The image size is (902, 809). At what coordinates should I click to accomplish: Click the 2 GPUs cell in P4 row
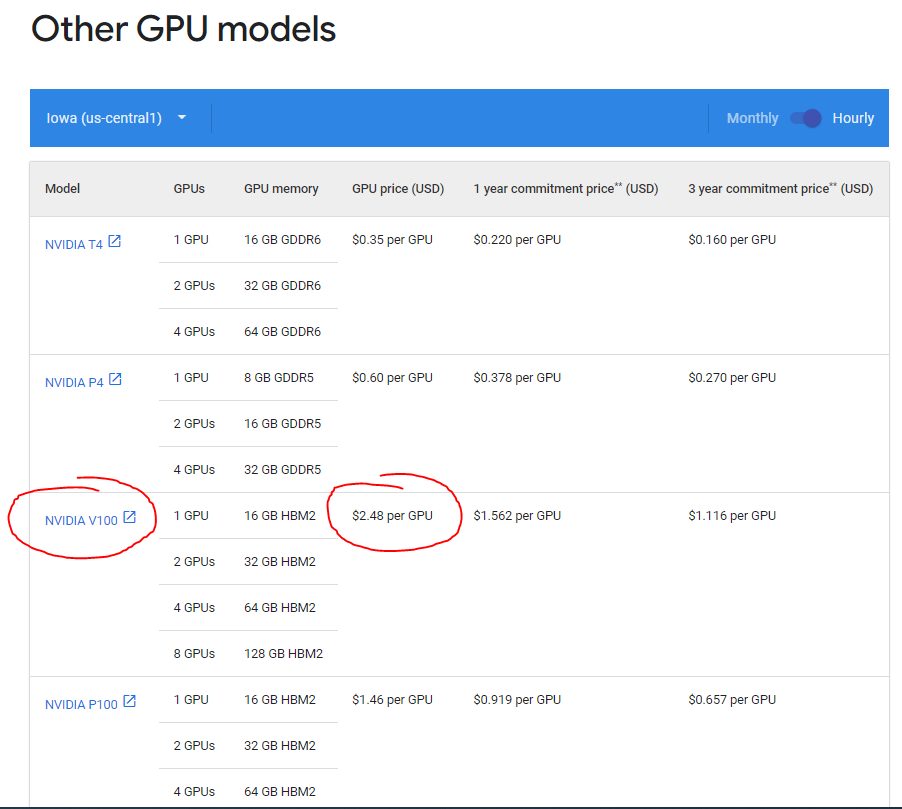pos(194,424)
